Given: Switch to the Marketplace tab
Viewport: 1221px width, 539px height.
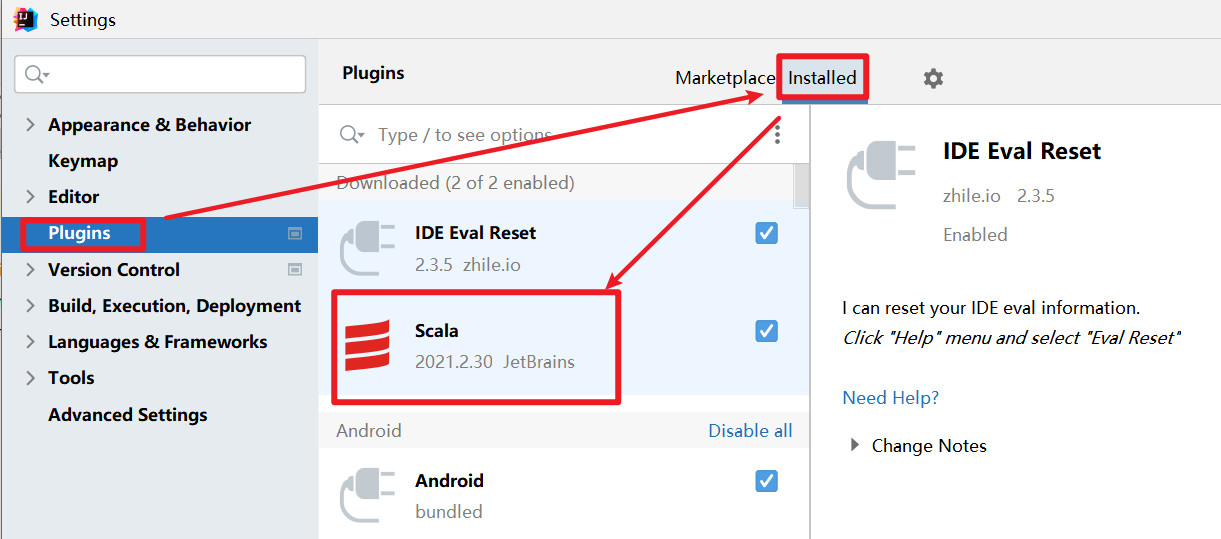Looking at the screenshot, I should [x=725, y=78].
